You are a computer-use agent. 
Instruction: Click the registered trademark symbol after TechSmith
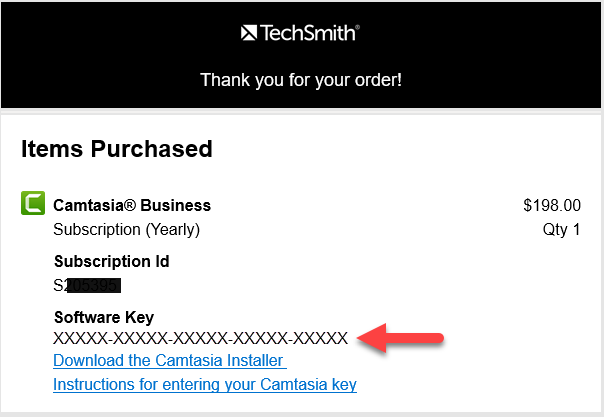pyautogui.click(x=357, y=28)
